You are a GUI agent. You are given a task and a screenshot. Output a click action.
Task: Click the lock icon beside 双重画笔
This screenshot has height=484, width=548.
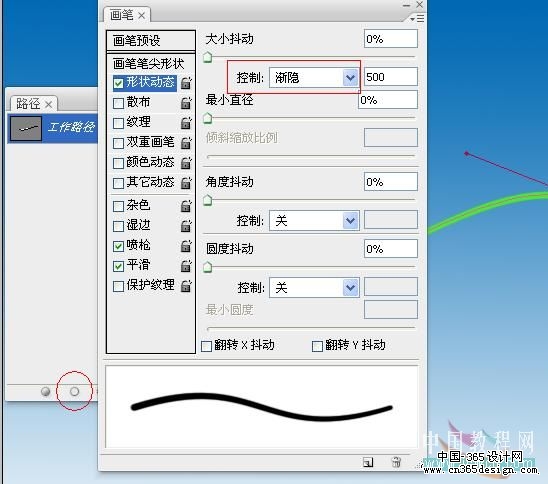(186, 143)
